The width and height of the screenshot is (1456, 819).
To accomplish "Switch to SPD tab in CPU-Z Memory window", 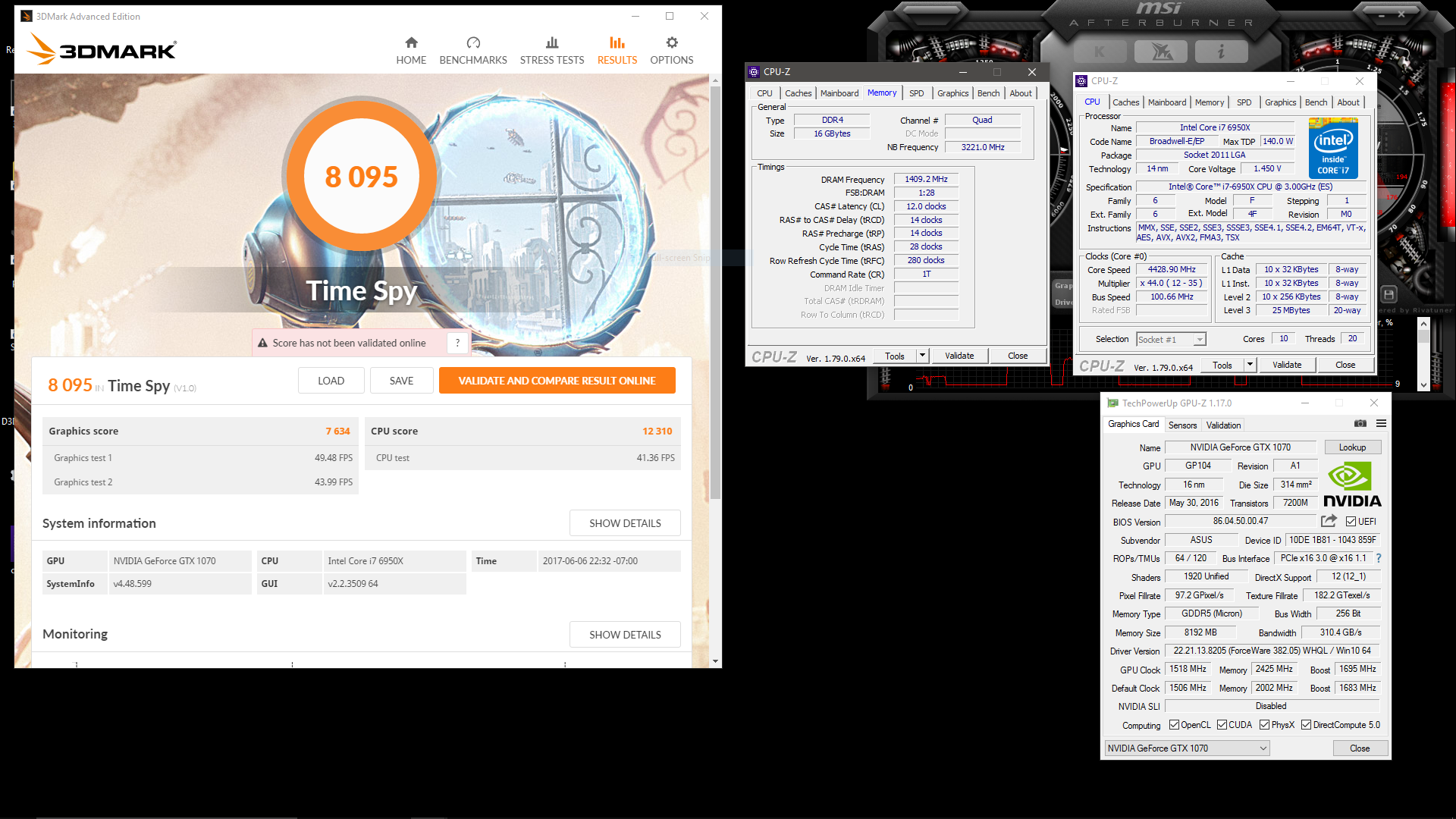I will [916, 93].
